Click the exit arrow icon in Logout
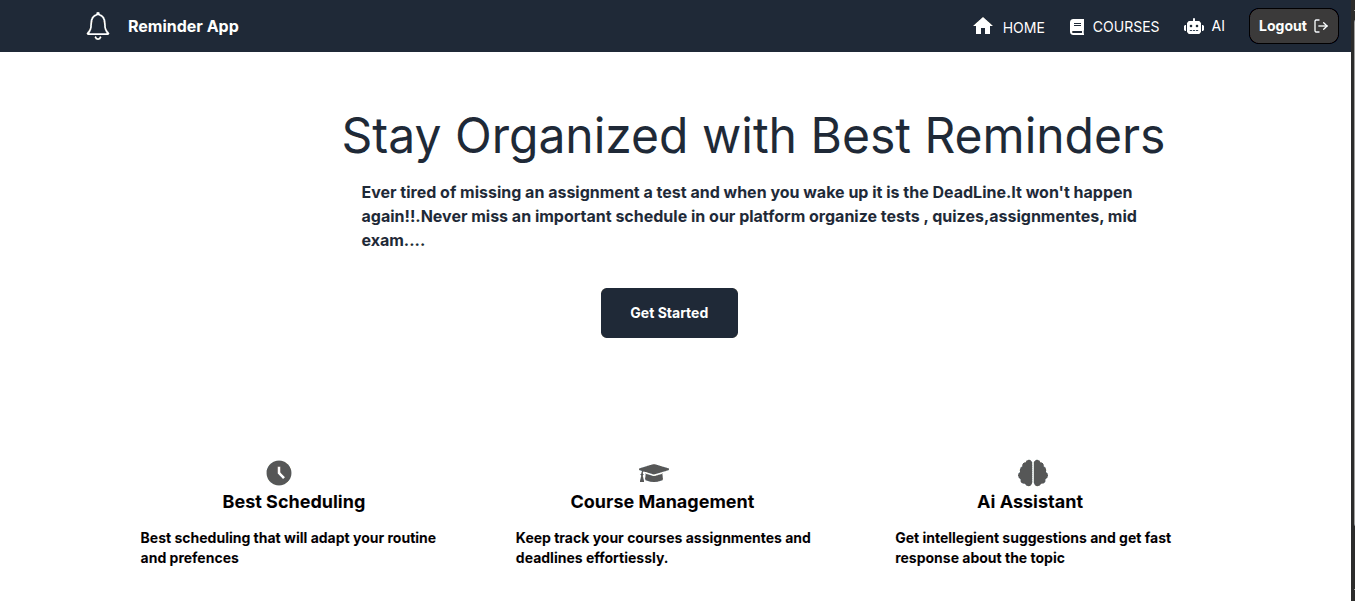The width and height of the screenshot is (1355, 601). point(1321,26)
